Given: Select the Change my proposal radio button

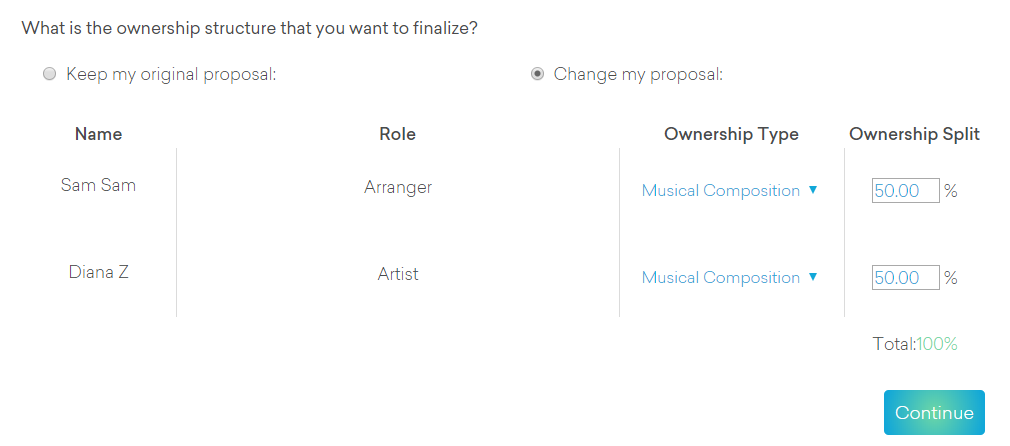Looking at the screenshot, I should click(538, 74).
